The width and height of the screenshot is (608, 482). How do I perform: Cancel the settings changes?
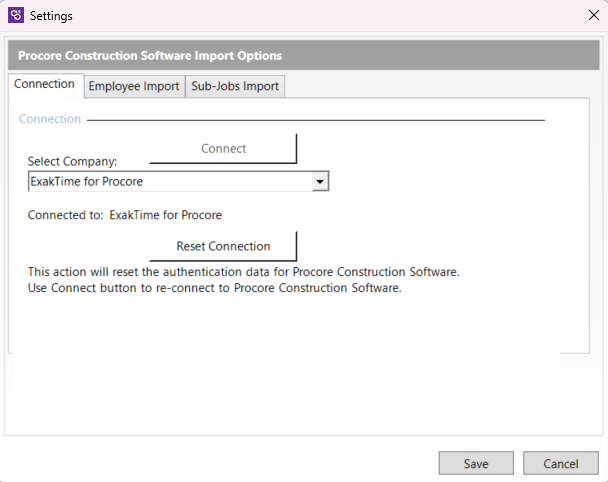pos(561,463)
